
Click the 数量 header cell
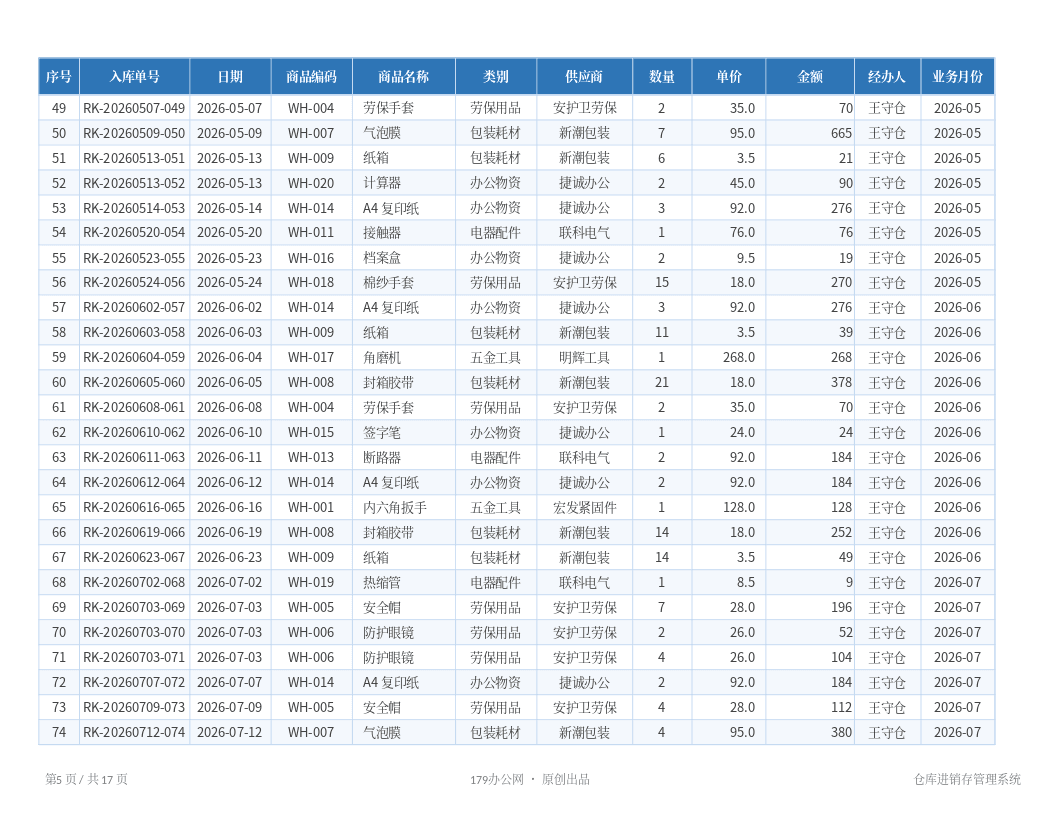click(662, 77)
